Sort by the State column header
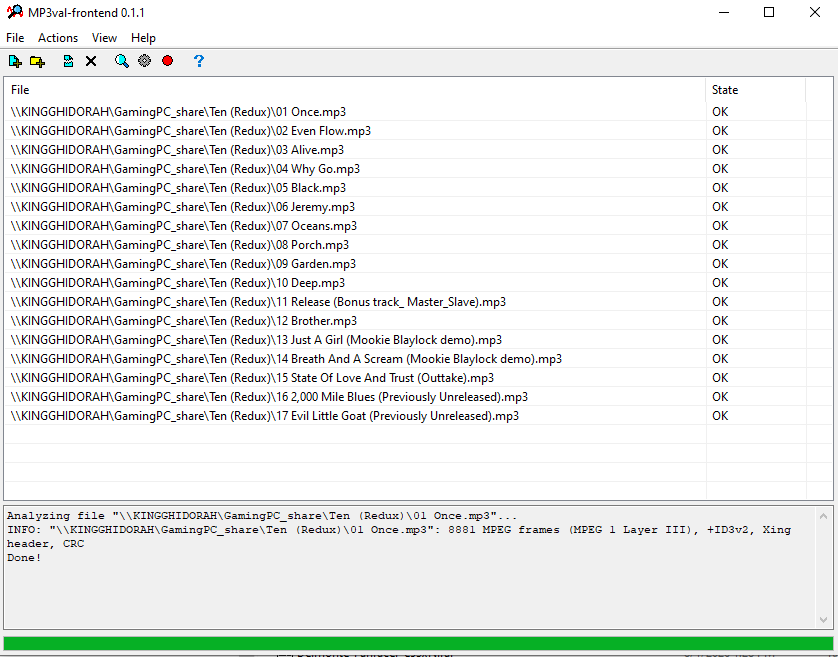 pyautogui.click(x=756, y=90)
